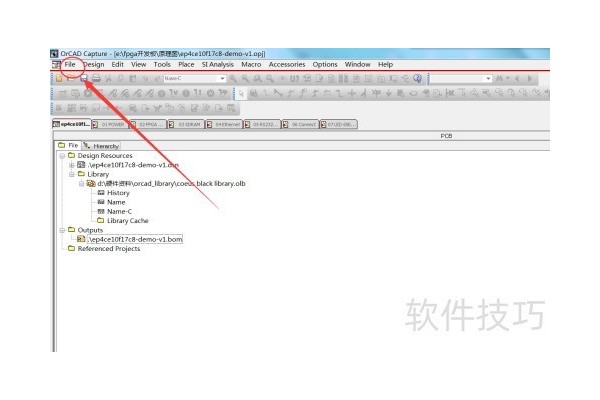The height and width of the screenshot is (400, 600).
Task: Click the Print toolbar icon
Action: pyautogui.click(x=96, y=78)
